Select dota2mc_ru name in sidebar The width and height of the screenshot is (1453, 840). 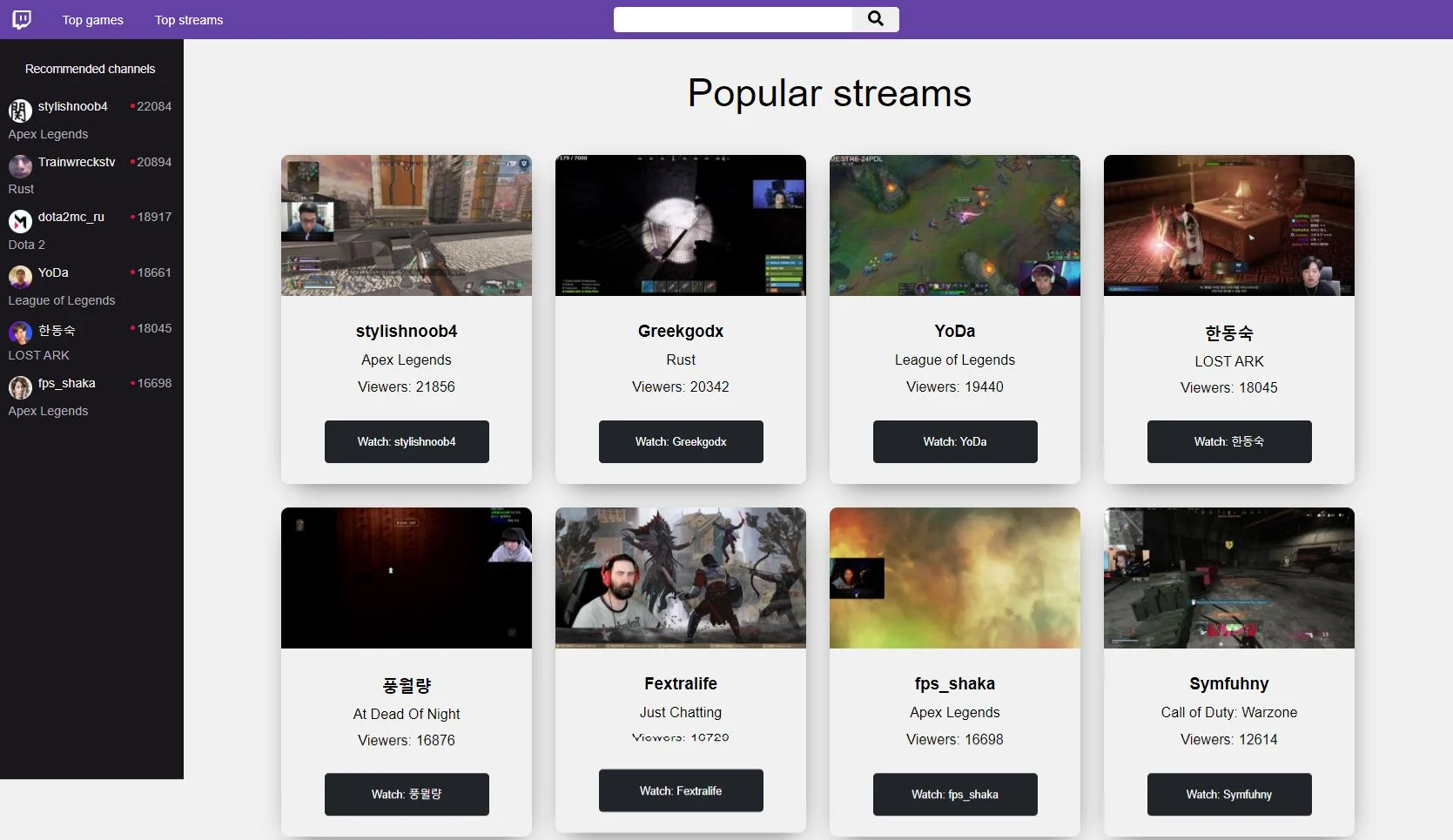click(71, 217)
